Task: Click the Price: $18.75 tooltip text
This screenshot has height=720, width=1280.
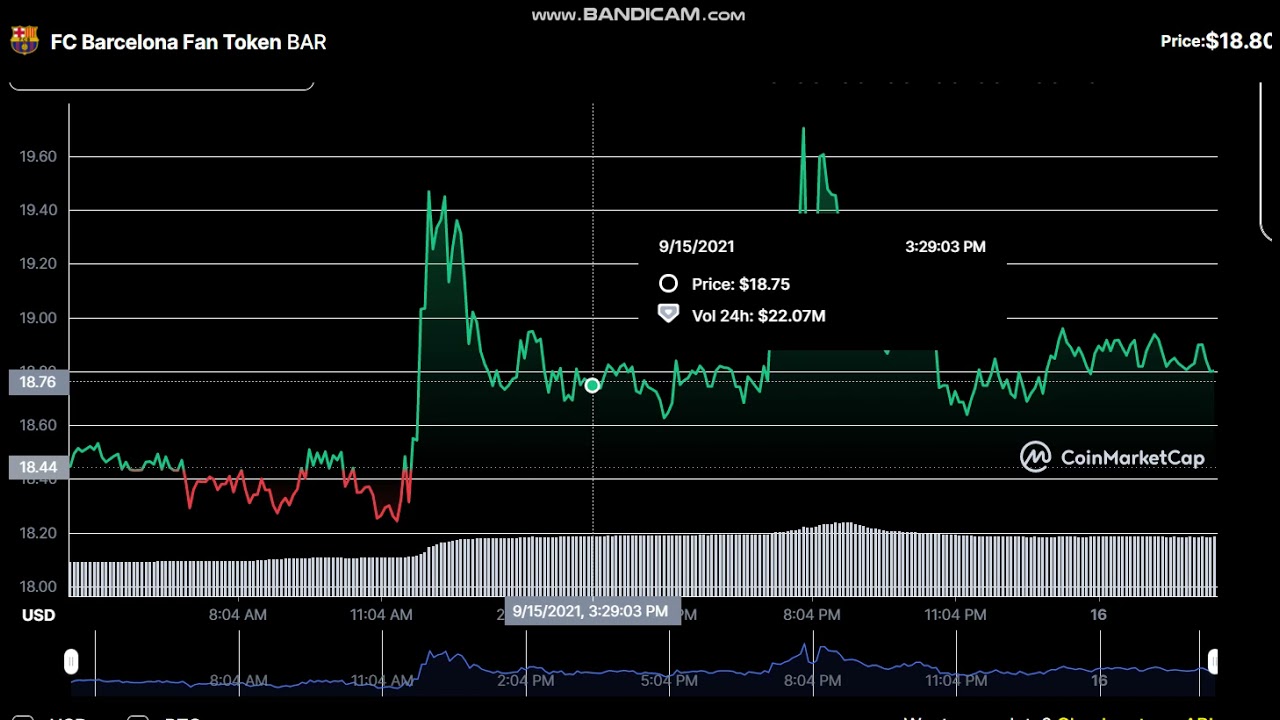Action: click(x=740, y=284)
